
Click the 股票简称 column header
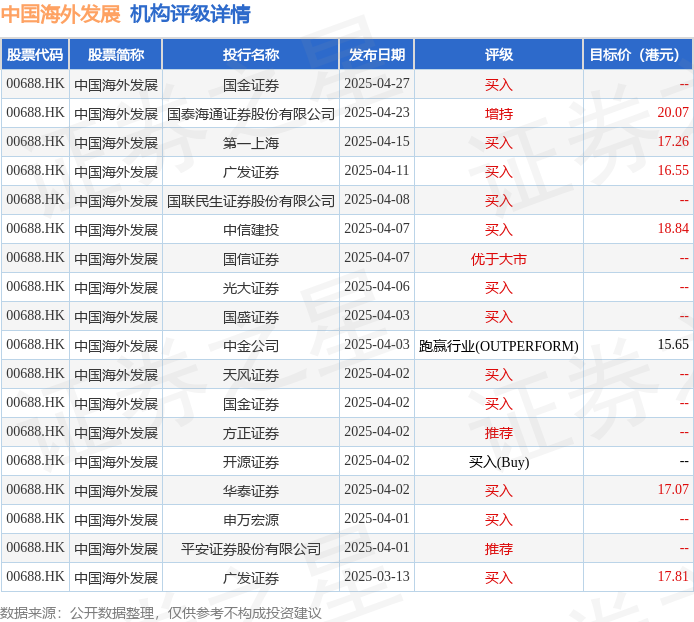(x=116, y=54)
